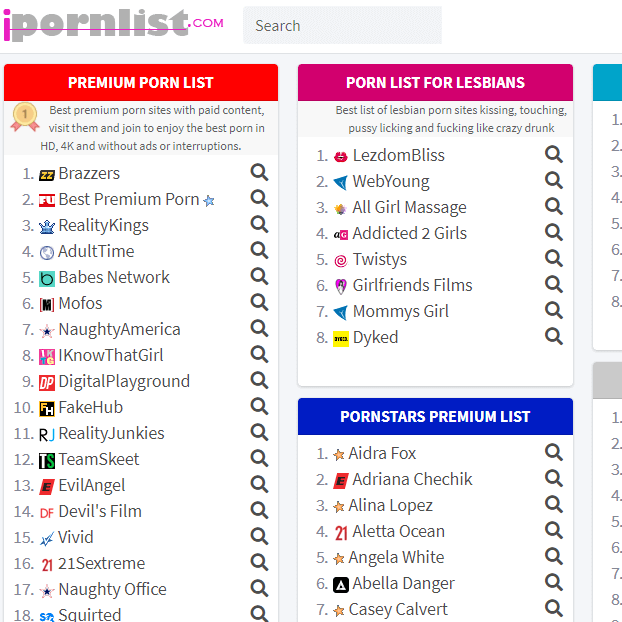Click the blue Pornstars Premium List header
Image resolution: width=622 pixels, height=622 pixels.
[x=435, y=417]
